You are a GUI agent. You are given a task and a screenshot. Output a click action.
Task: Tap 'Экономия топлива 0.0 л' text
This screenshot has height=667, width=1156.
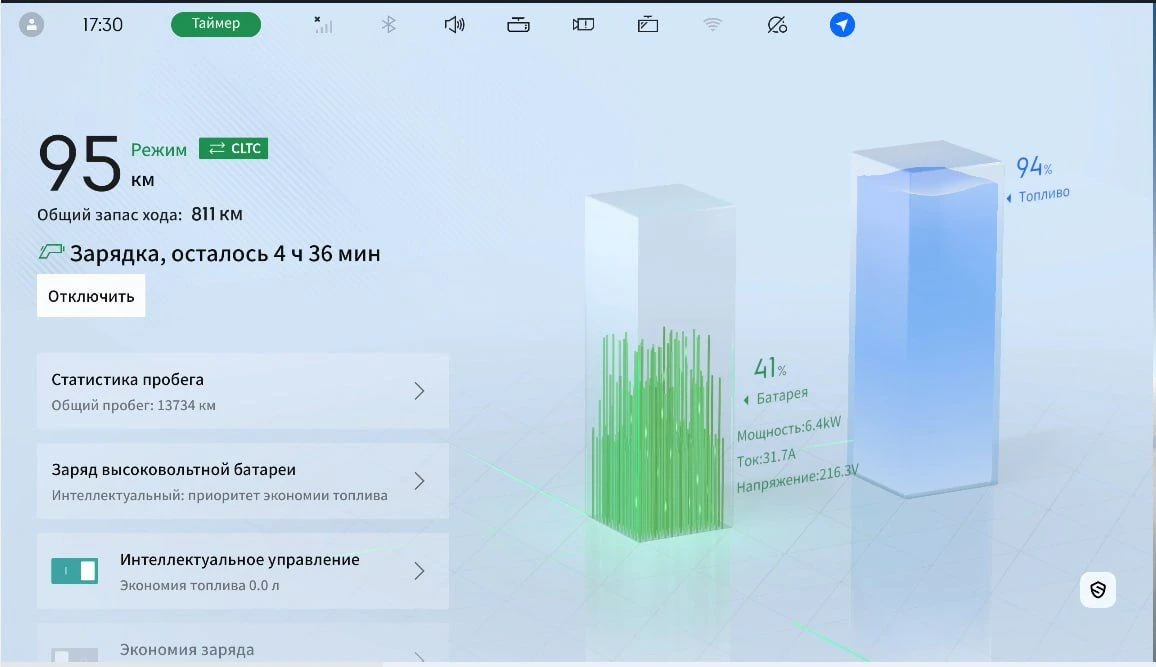[x=200, y=585]
